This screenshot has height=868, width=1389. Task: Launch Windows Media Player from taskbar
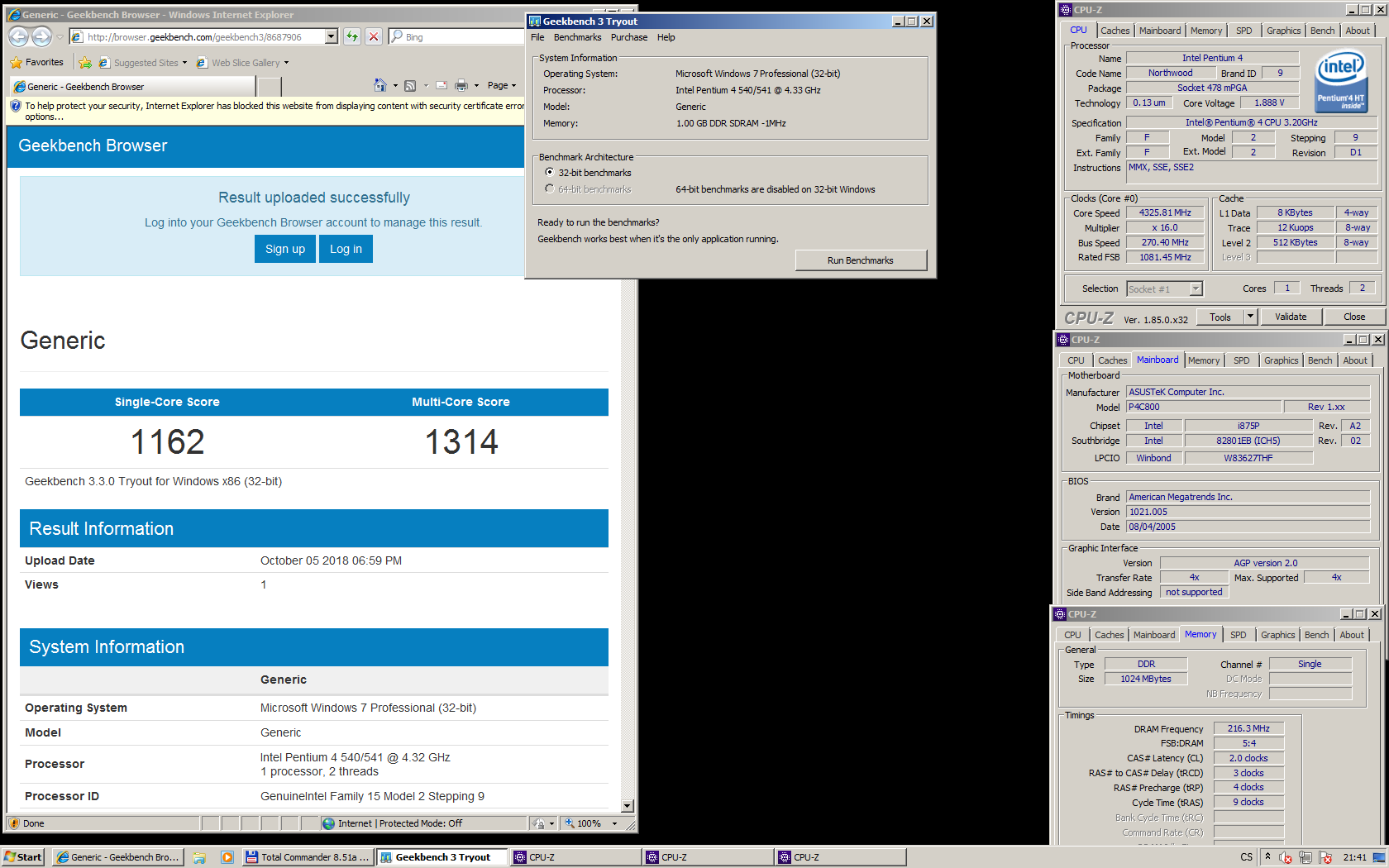click(227, 857)
